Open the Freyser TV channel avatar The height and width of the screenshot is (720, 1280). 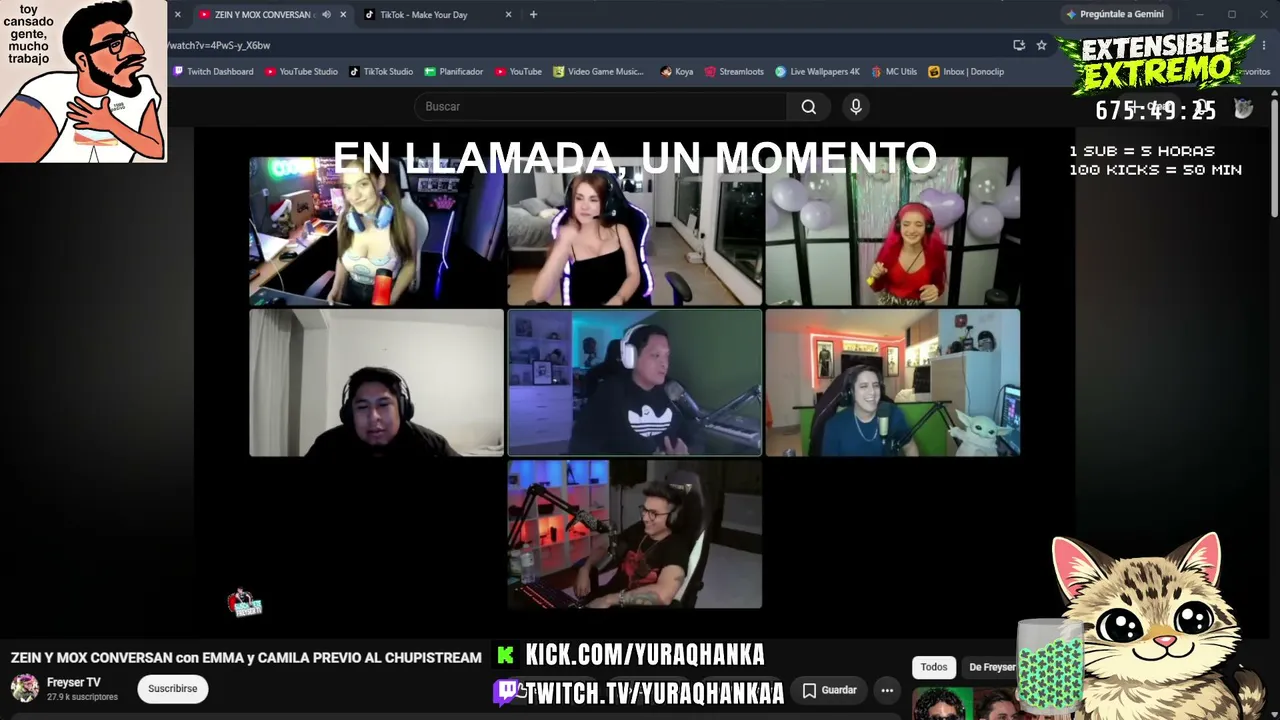[x=25, y=688]
